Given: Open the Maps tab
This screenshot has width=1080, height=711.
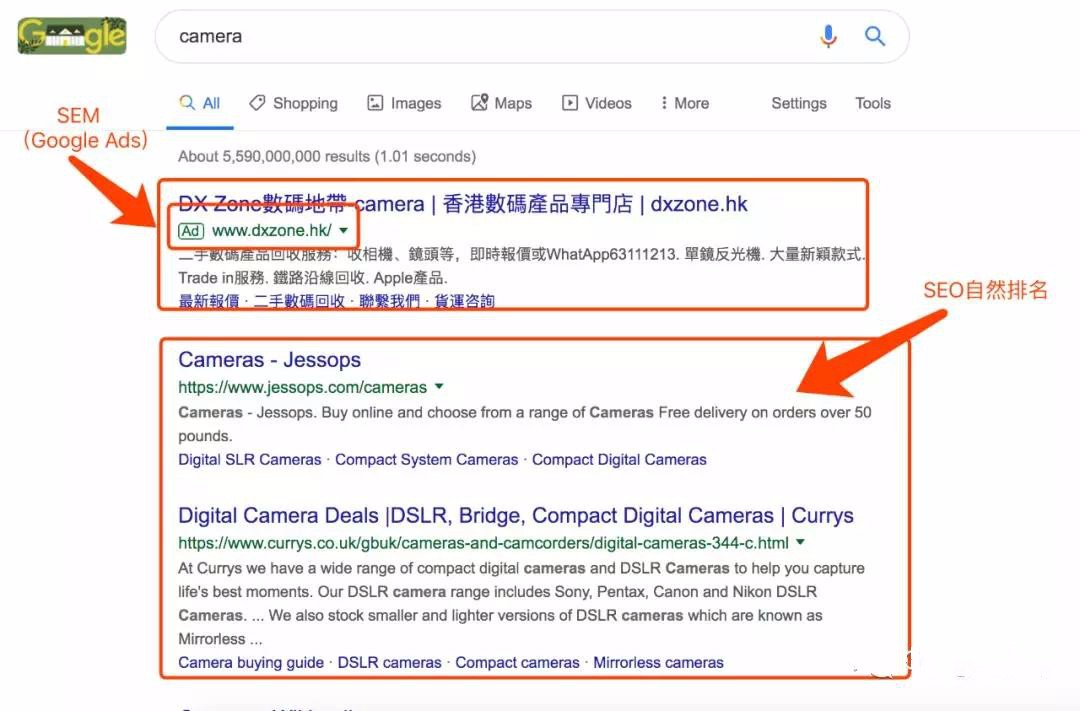Looking at the screenshot, I should pos(501,103).
